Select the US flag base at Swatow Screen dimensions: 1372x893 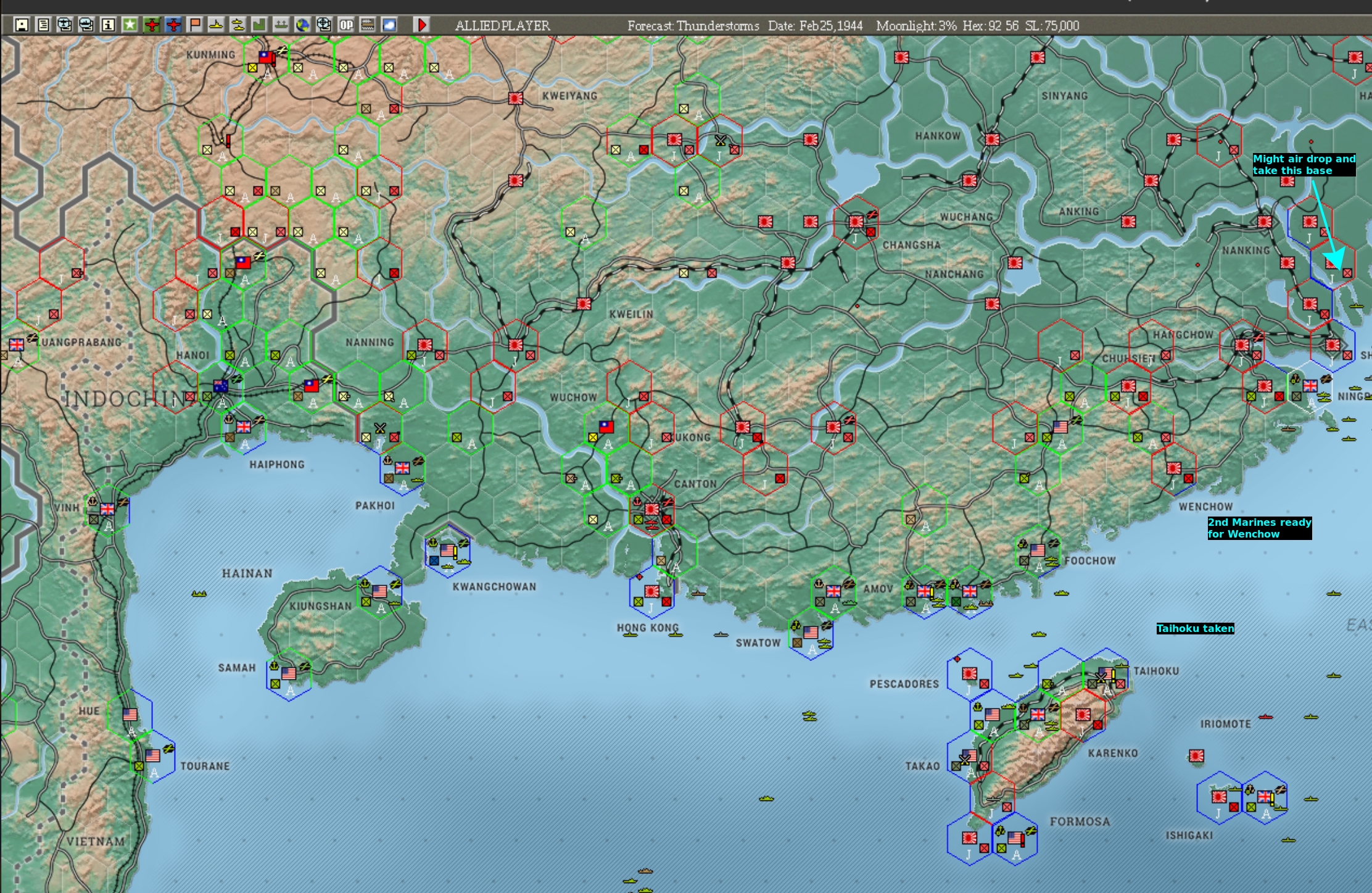tap(811, 632)
